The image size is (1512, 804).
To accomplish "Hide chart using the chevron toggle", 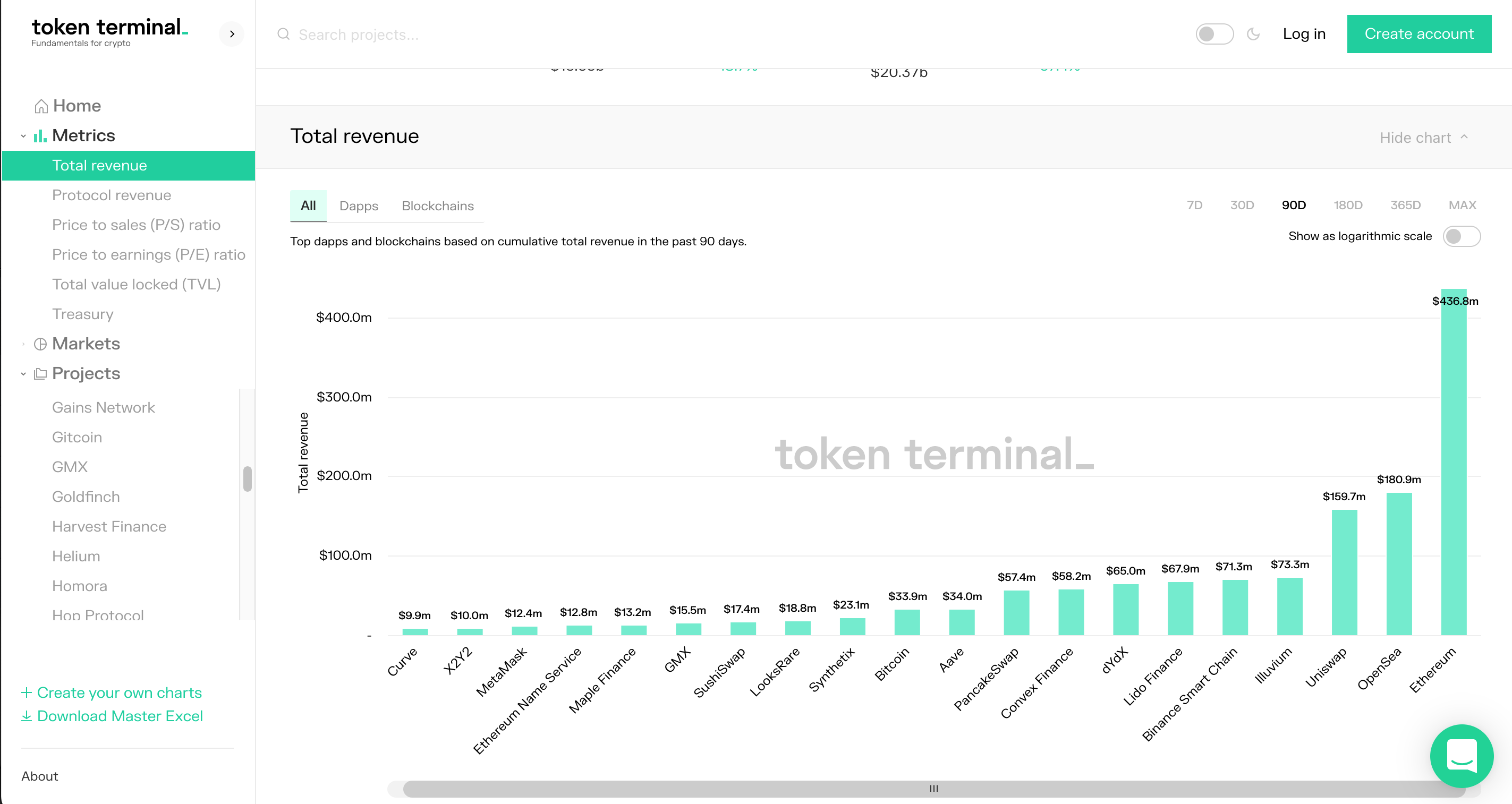I will 1465,136.
